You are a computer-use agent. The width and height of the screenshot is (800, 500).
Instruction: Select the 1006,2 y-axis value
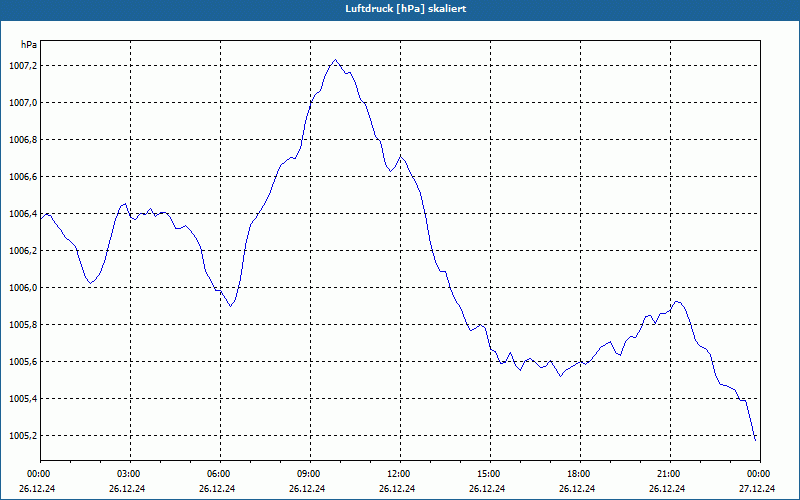(x=23, y=251)
